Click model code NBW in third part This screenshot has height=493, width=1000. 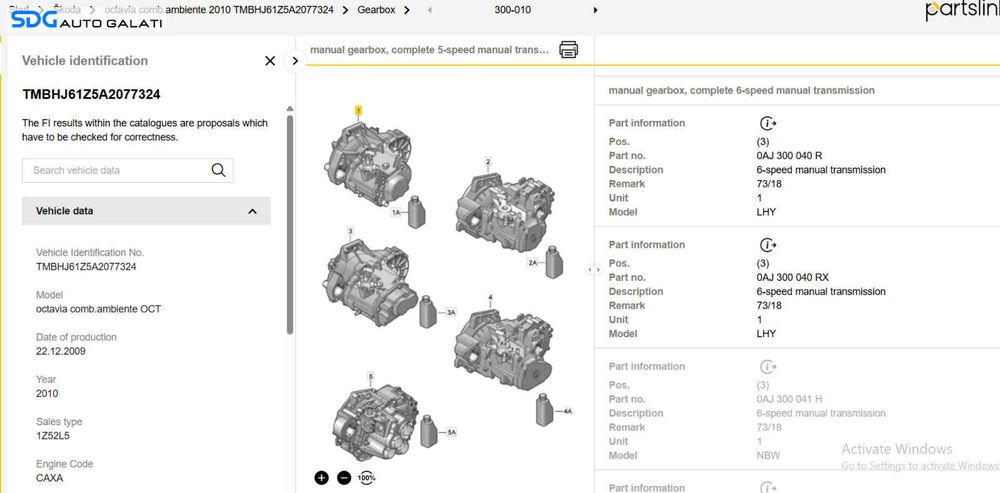[x=768, y=455]
